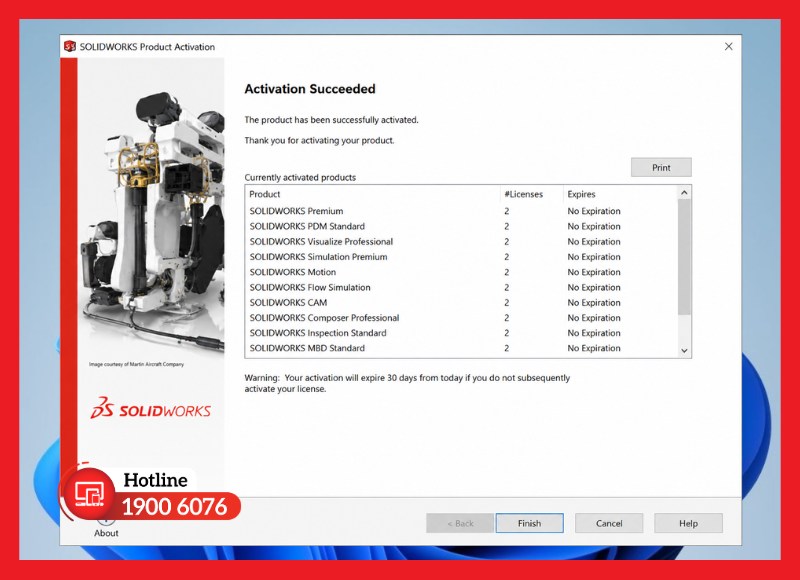Select the SOLIDWORKS Premium row
The width and height of the screenshot is (800, 580).
(x=461, y=211)
